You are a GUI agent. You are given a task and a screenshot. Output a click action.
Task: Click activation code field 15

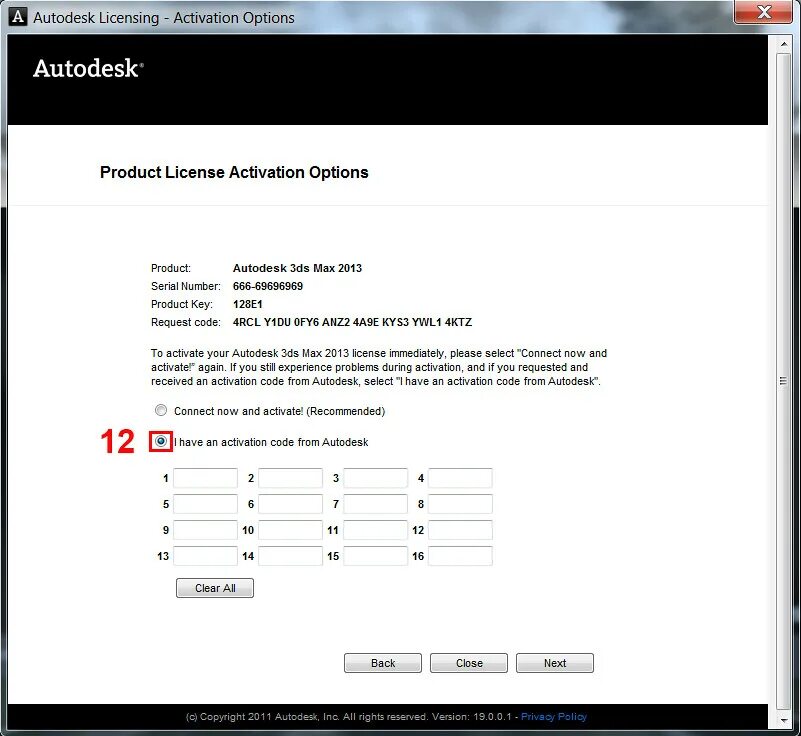(375, 556)
